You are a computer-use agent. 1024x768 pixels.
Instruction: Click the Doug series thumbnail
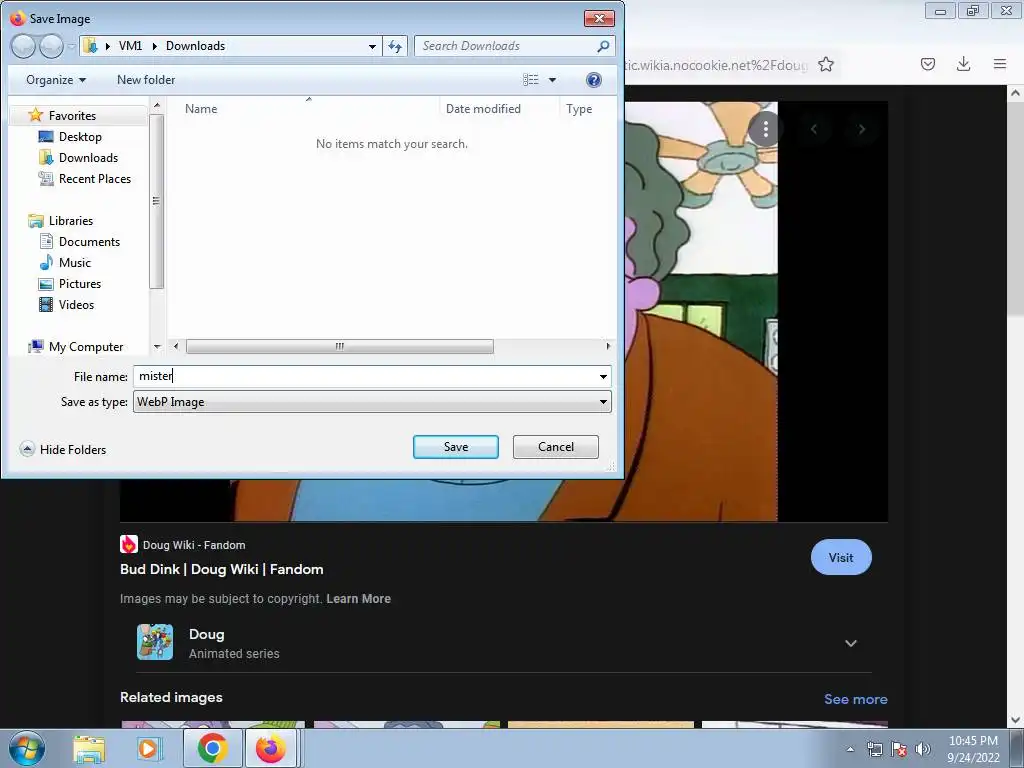[x=155, y=642]
